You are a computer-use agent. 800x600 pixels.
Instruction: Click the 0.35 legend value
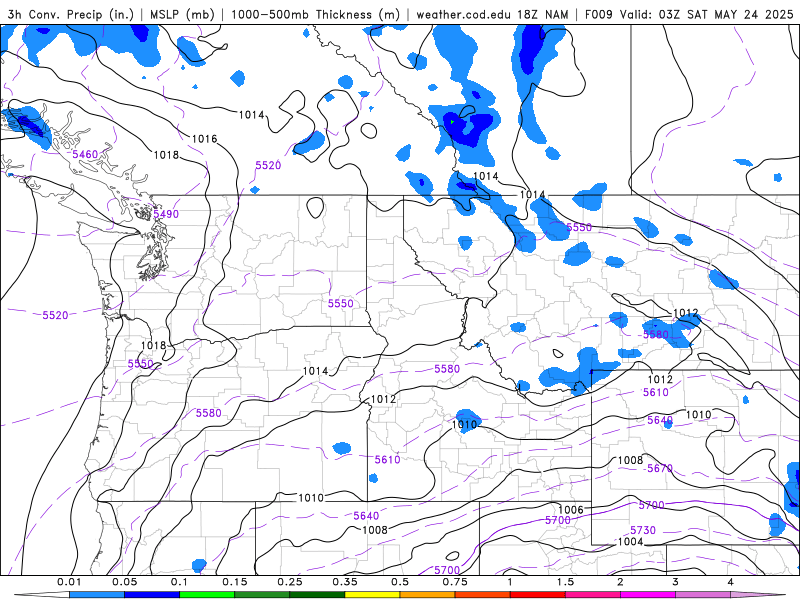345,582
